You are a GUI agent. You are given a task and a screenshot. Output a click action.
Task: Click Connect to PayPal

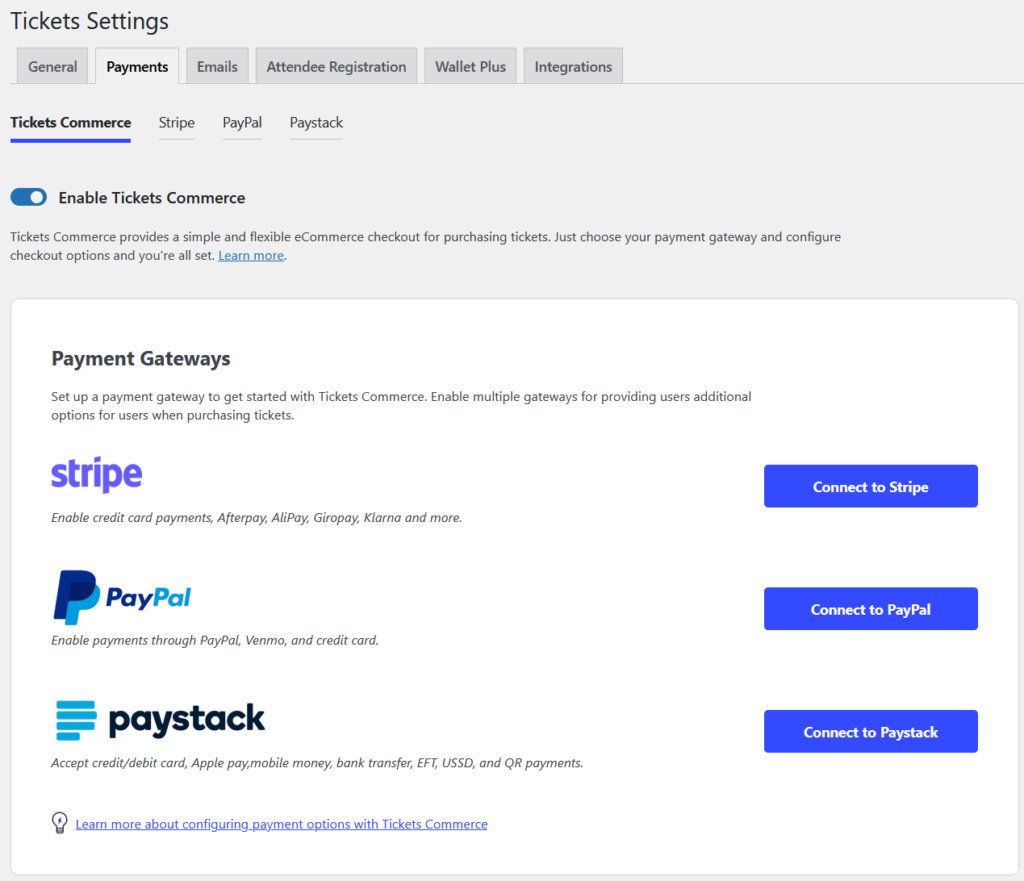[x=870, y=608]
